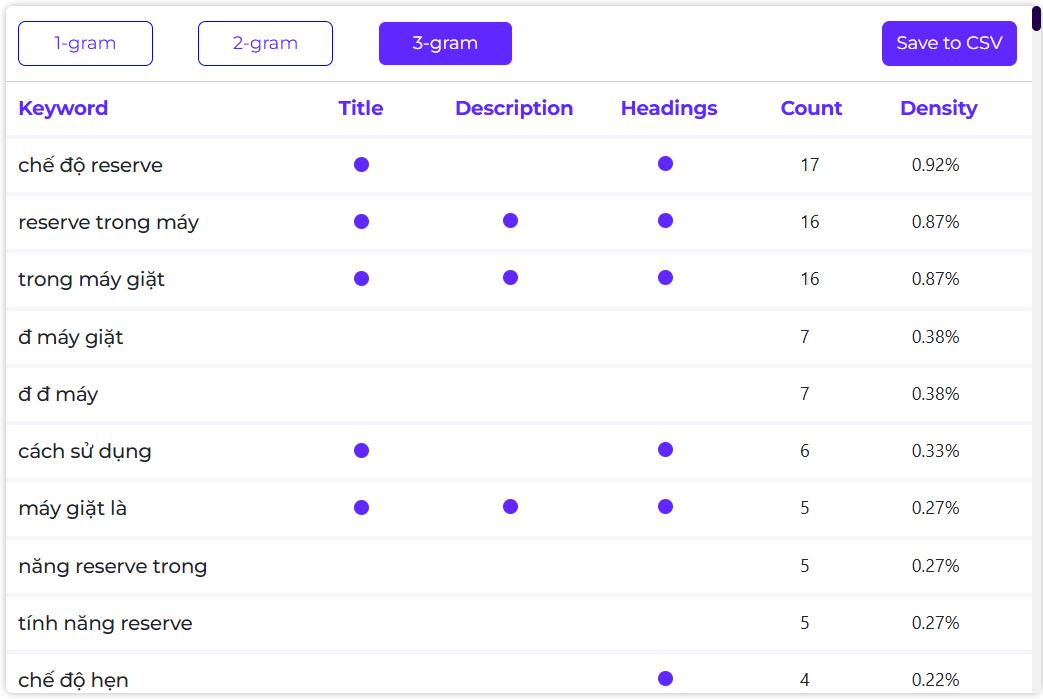Click the Description dot for "reserve trong máy"

click(510, 221)
